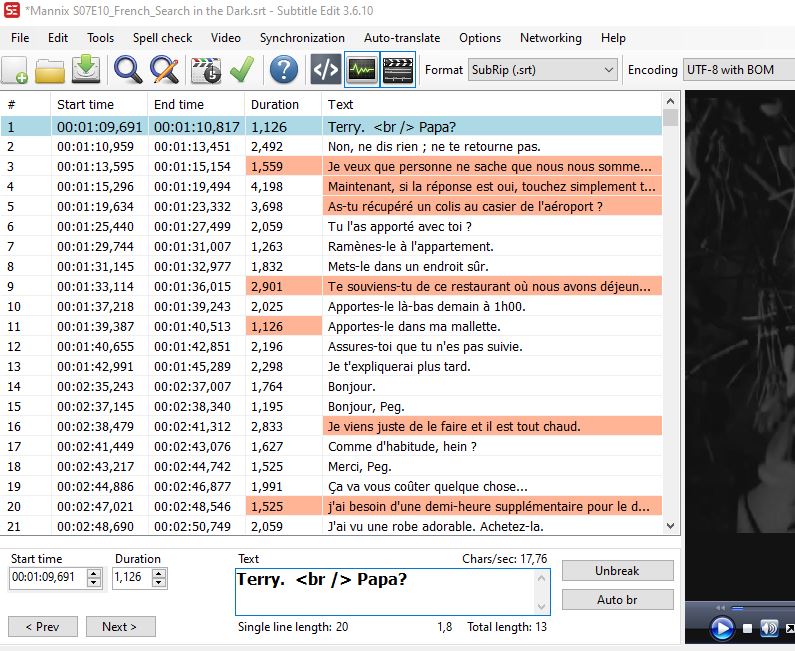Open the Help menu

pos(613,38)
